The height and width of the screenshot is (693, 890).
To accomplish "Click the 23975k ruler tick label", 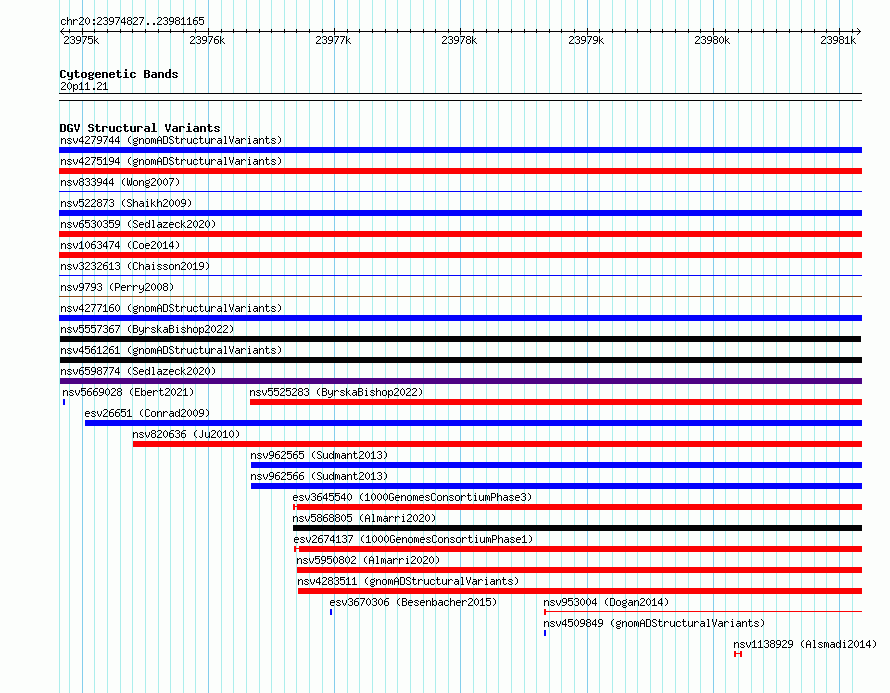I will pos(81,40).
